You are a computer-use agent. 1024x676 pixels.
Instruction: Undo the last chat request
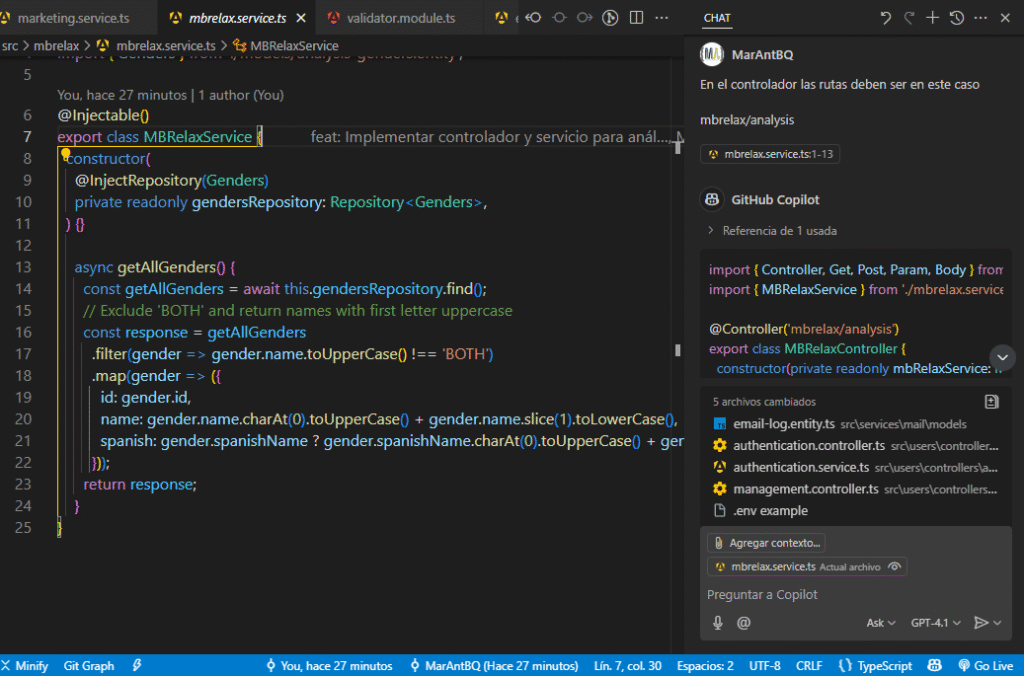[x=885, y=18]
